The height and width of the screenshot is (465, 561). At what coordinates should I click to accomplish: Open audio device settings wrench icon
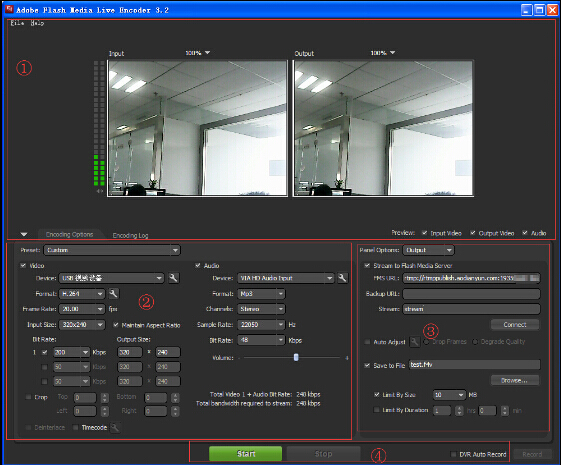pos(342,278)
